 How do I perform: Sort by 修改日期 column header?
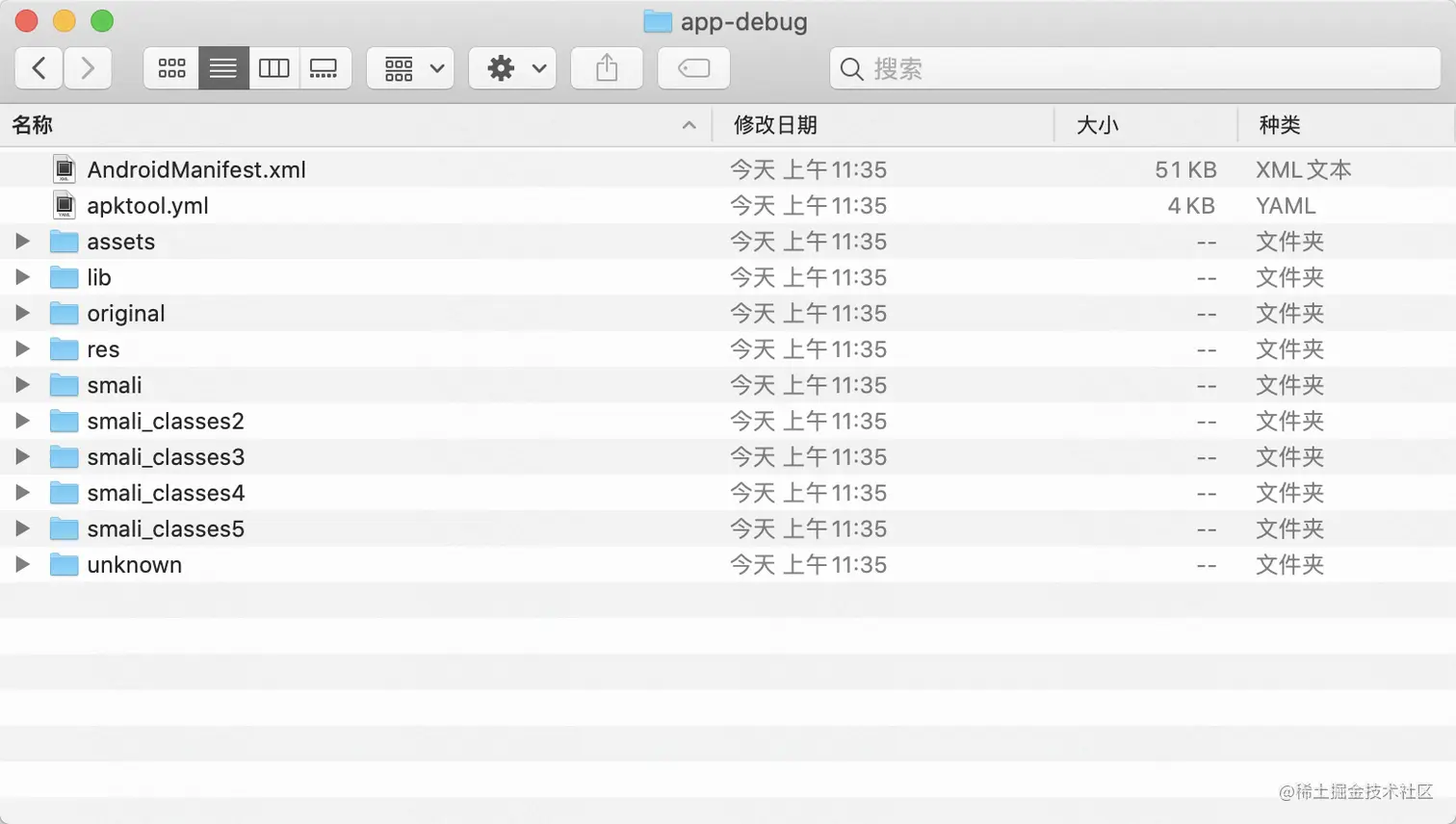(x=775, y=125)
